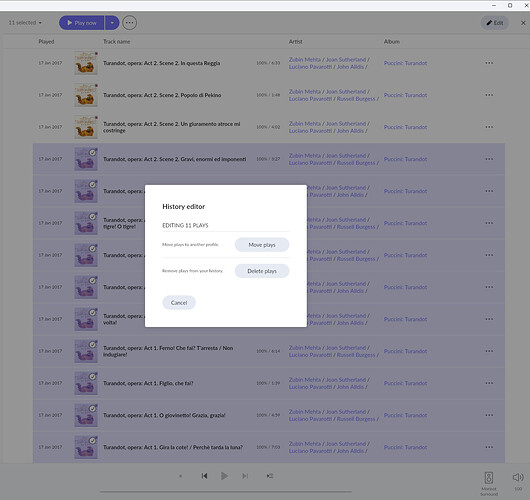This screenshot has height=500, width=530.
Task: Click the Move plays button
Action: click(262, 245)
